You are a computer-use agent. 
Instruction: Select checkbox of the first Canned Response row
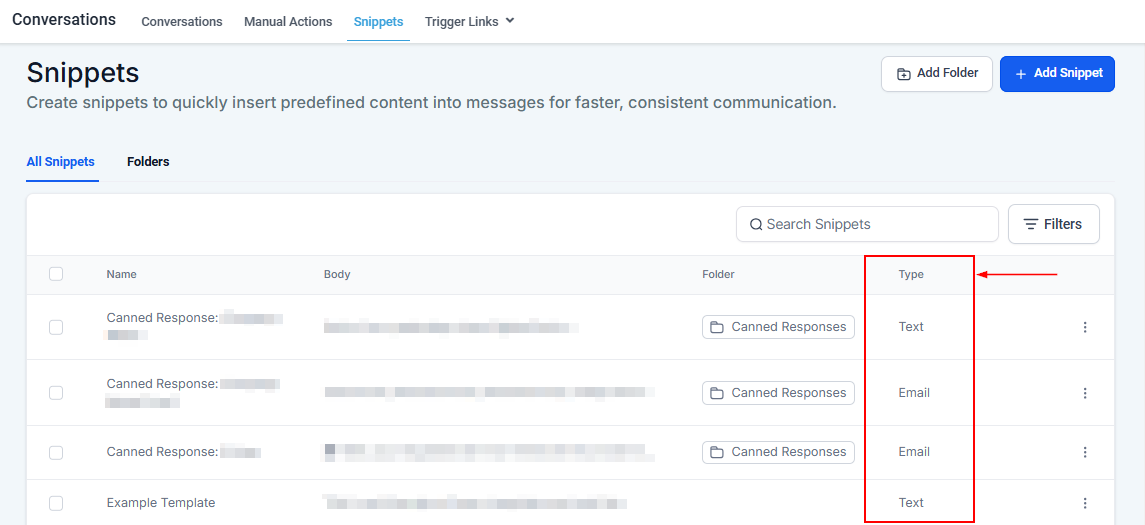56,327
